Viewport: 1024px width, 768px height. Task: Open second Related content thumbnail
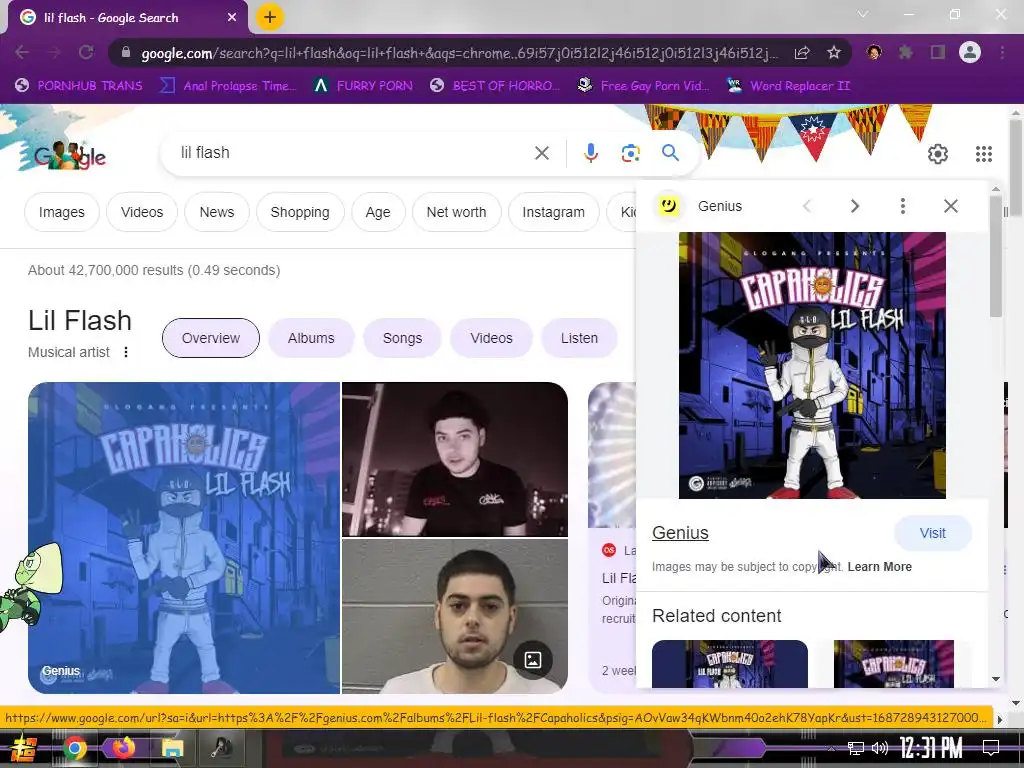[893, 664]
